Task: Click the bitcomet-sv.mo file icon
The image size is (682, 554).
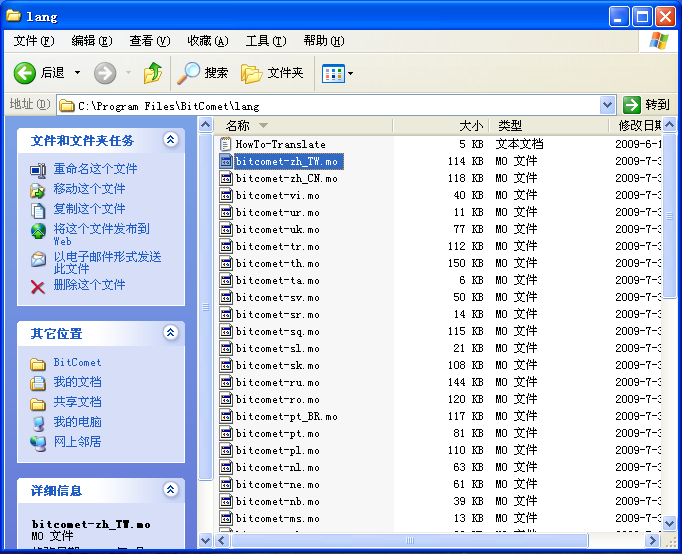Action: (226, 297)
